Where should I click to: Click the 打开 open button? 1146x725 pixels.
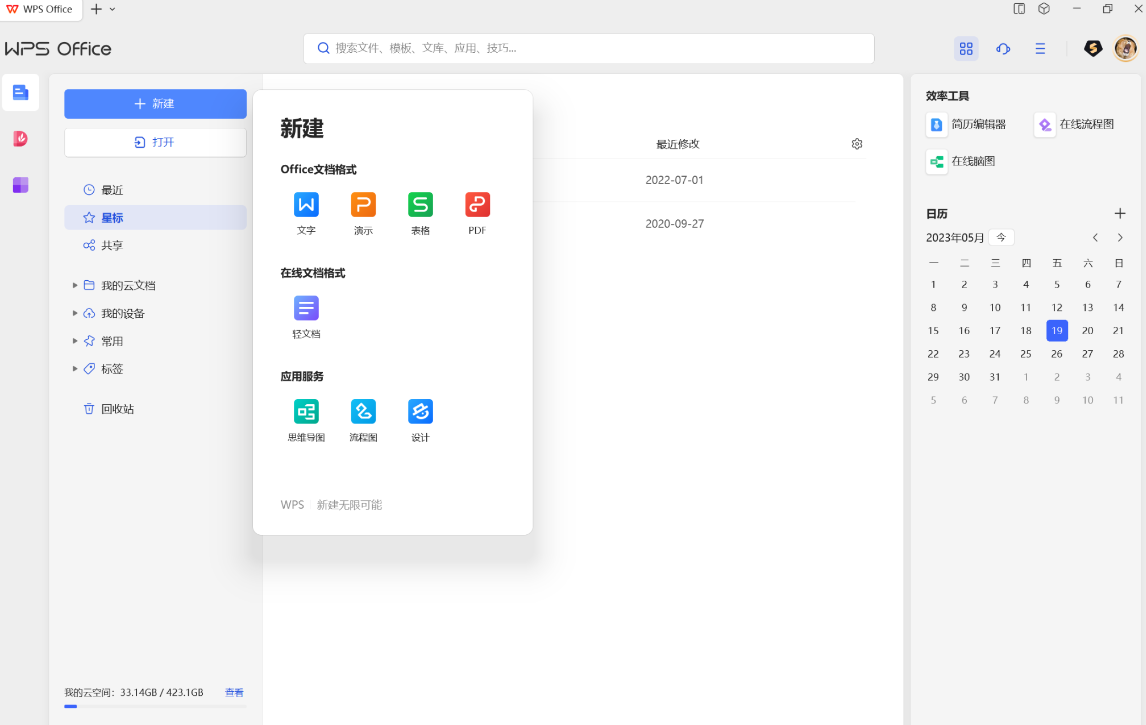[155, 143]
